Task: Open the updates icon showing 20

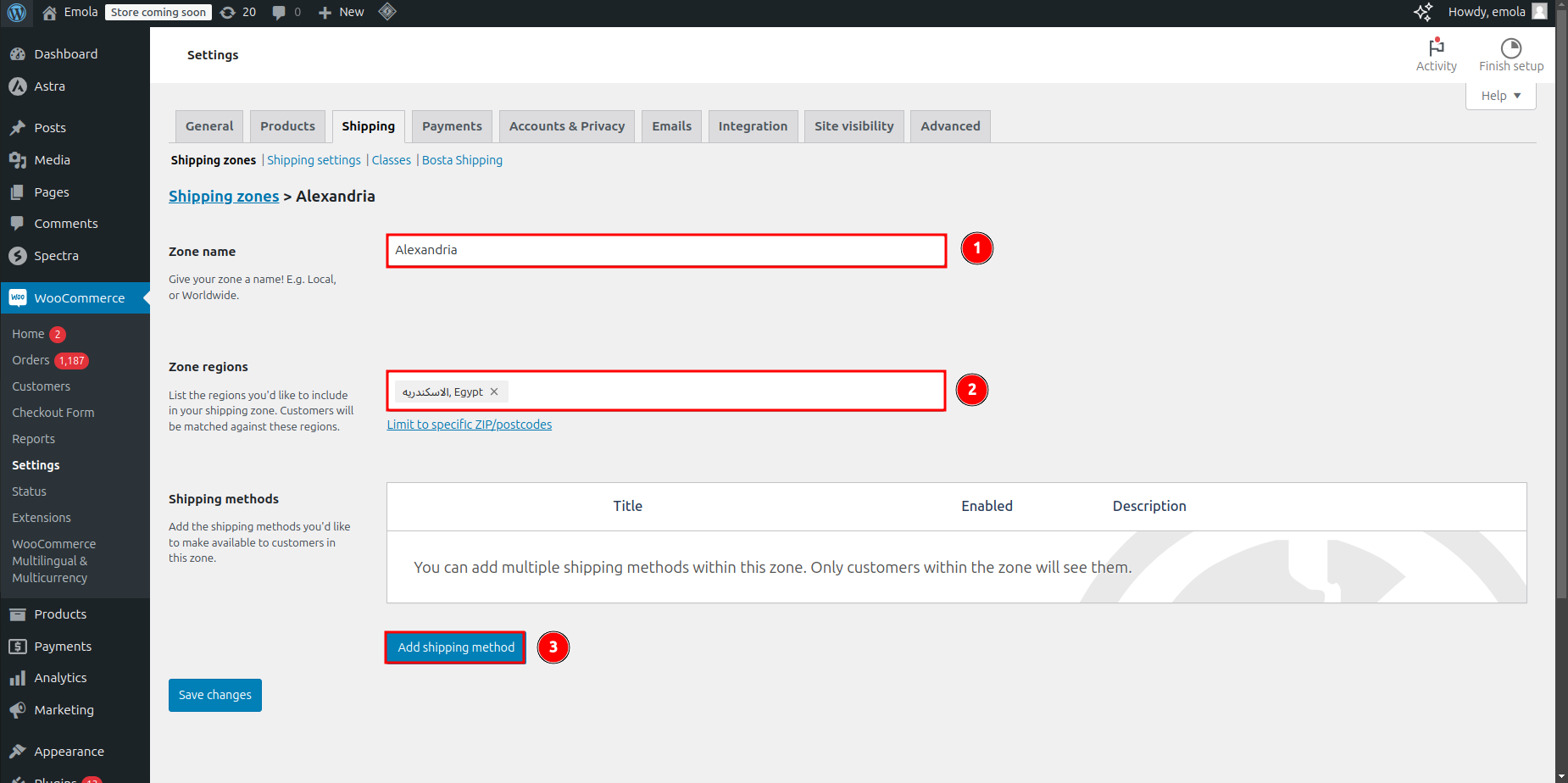Action: (x=228, y=13)
